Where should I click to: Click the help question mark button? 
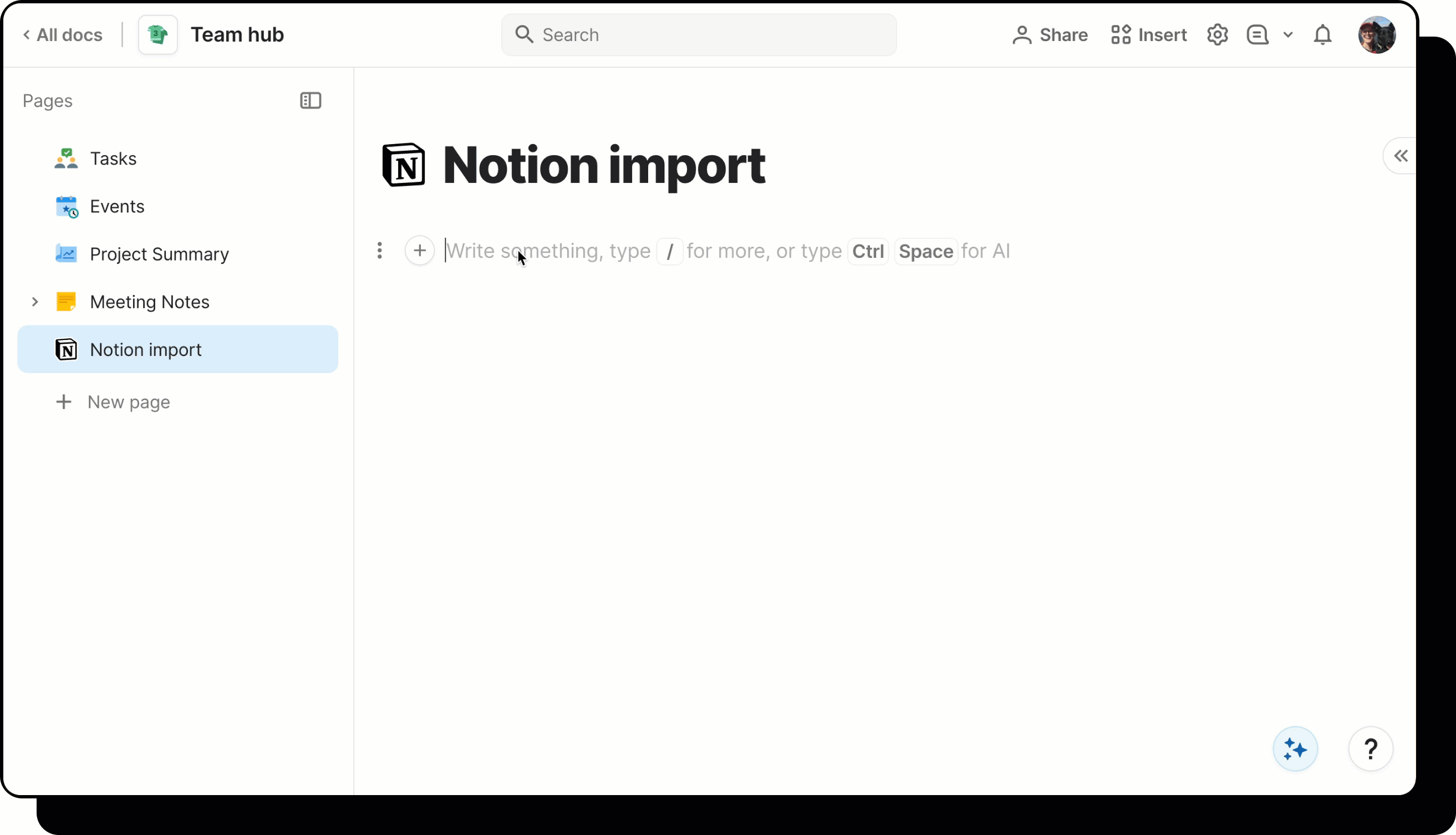(x=1370, y=749)
